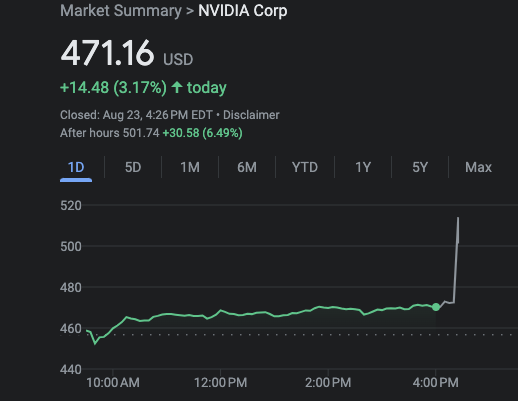Click the 460 y-axis label
This screenshot has width=518, height=401.
[x=71, y=329]
